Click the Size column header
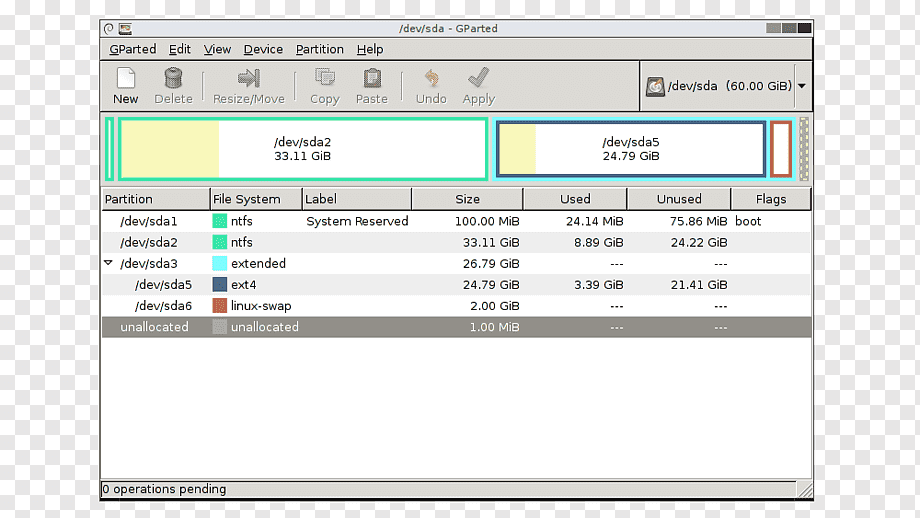920x518 pixels. click(x=467, y=199)
